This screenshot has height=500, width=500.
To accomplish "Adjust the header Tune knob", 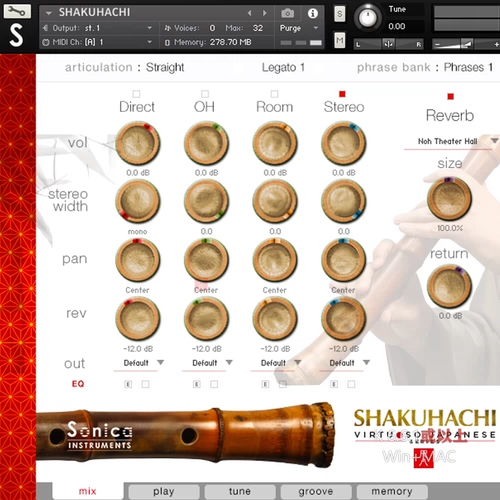I will click(x=368, y=18).
